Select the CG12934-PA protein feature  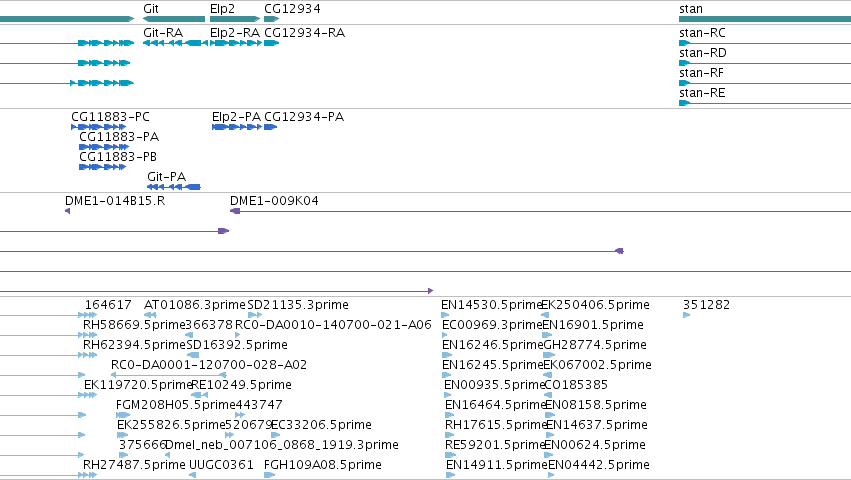pyautogui.click(x=270, y=127)
